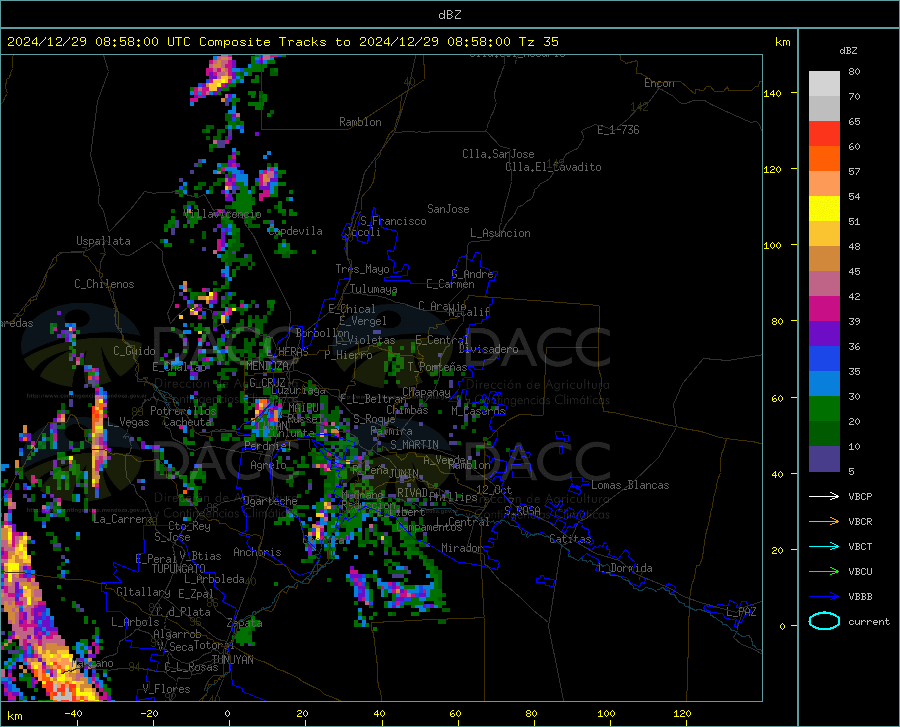The width and height of the screenshot is (900, 727).
Task: Click the 'Encon' map label
Action: coord(659,83)
